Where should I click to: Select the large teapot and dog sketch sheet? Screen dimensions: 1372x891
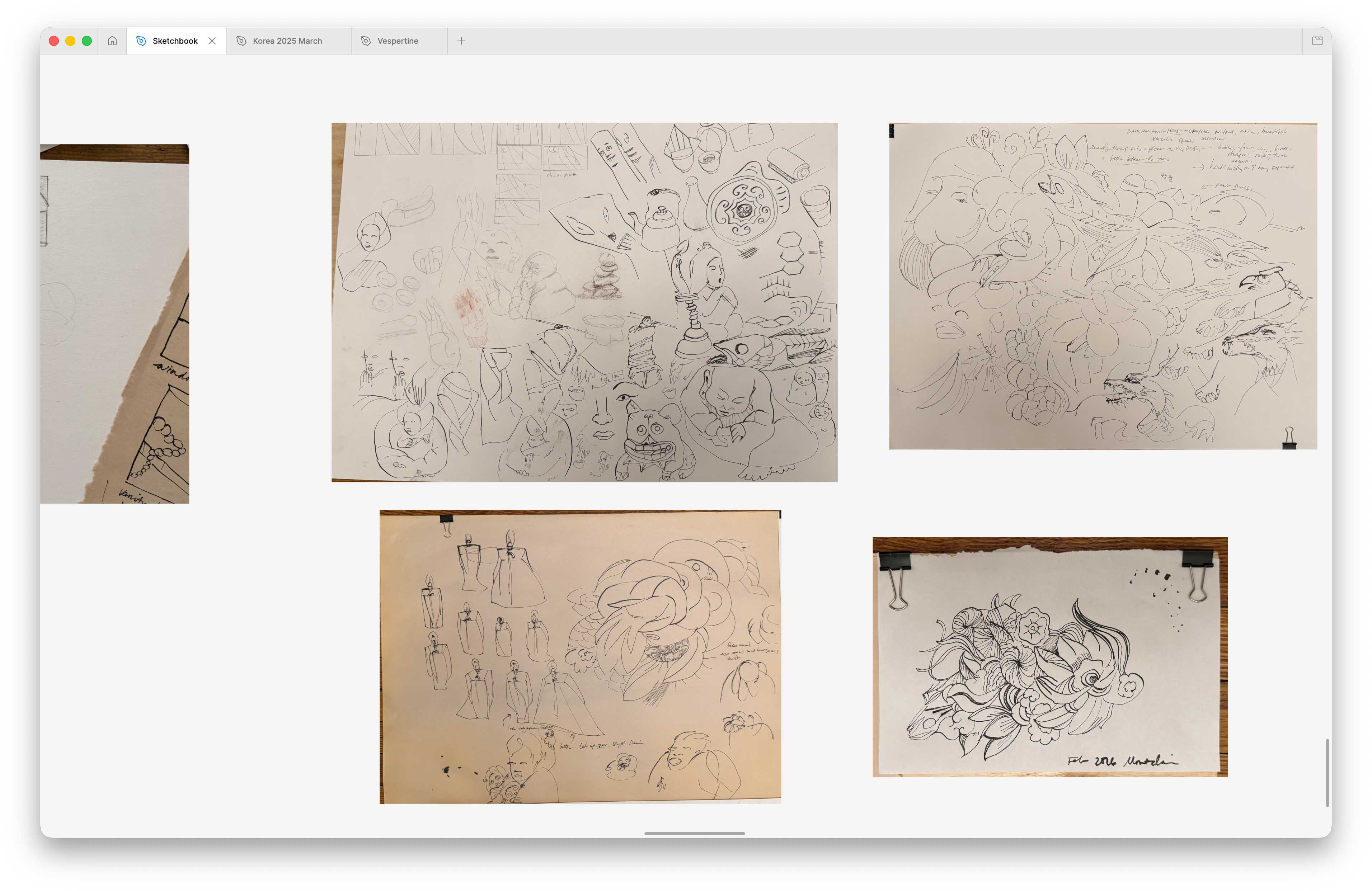point(584,302)
